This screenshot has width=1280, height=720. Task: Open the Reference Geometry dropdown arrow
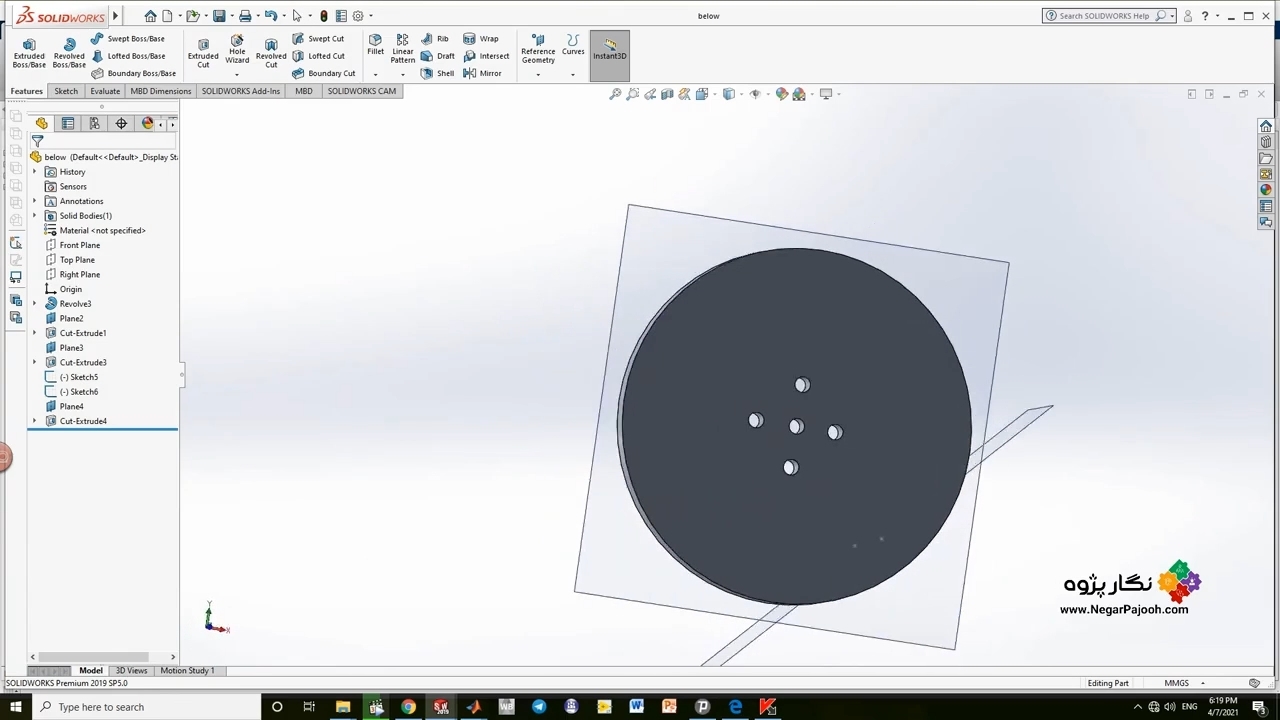538,75
